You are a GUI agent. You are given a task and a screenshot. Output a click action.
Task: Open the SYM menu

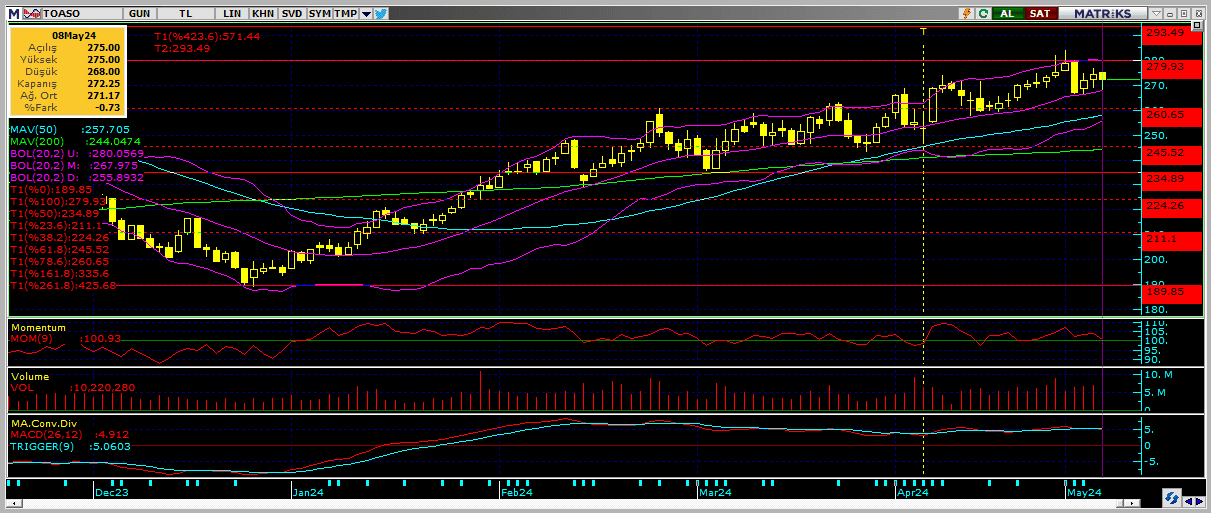pyautogui.click(x=319, y=13)
